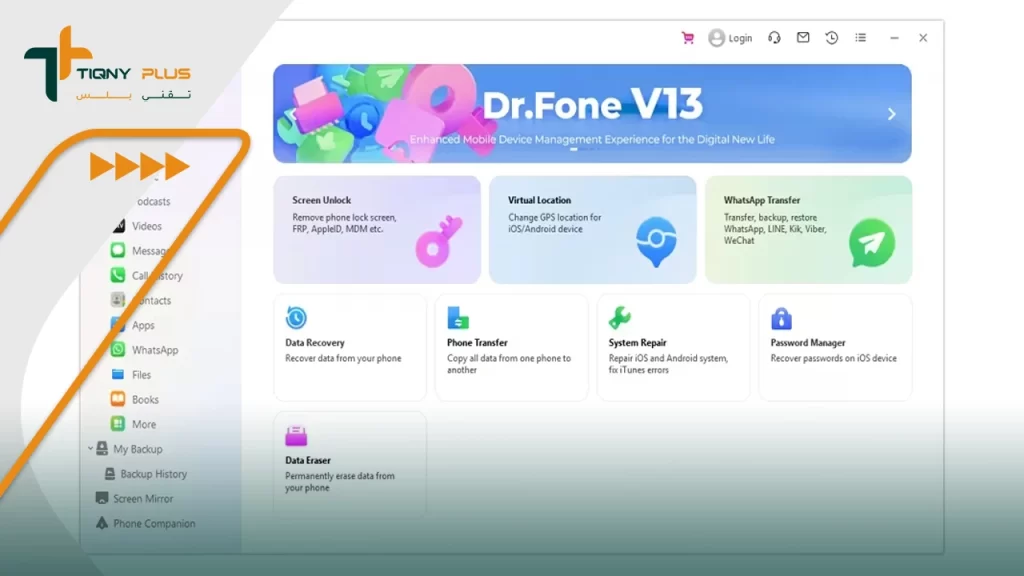Advance banner with the right chevron

891,114
